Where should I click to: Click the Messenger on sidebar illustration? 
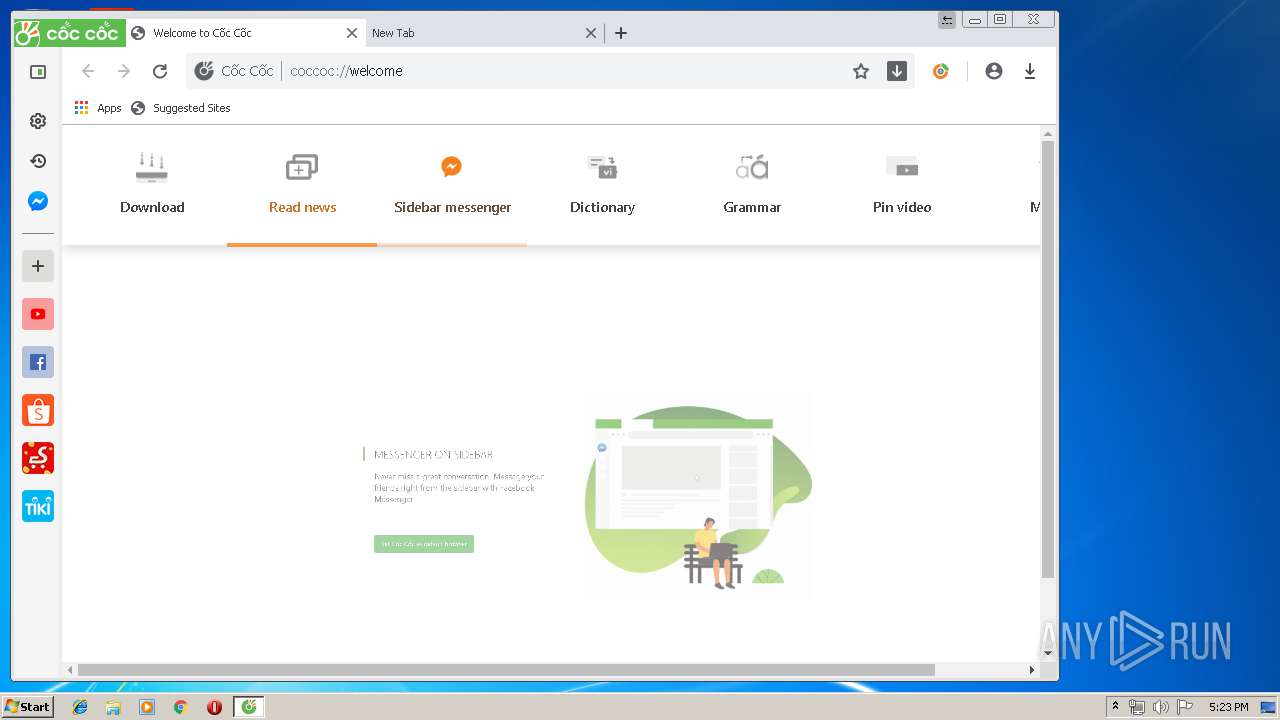pos(698,495)
